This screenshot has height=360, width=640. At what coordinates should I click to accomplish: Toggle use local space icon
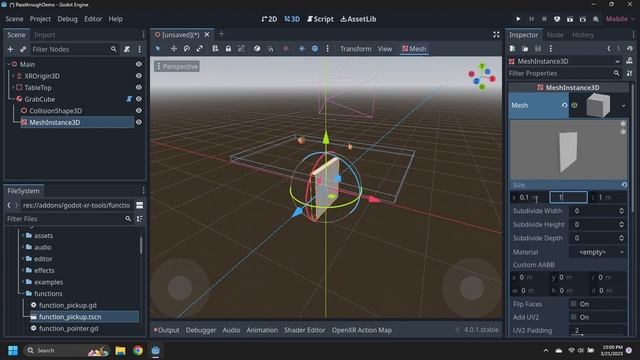pyautogui.click(x=257, y=49)
